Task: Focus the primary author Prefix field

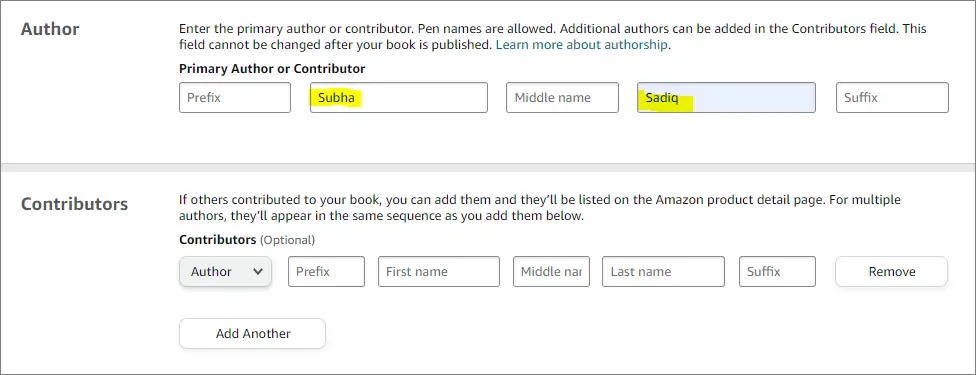Action: click(x=235, y=98)
